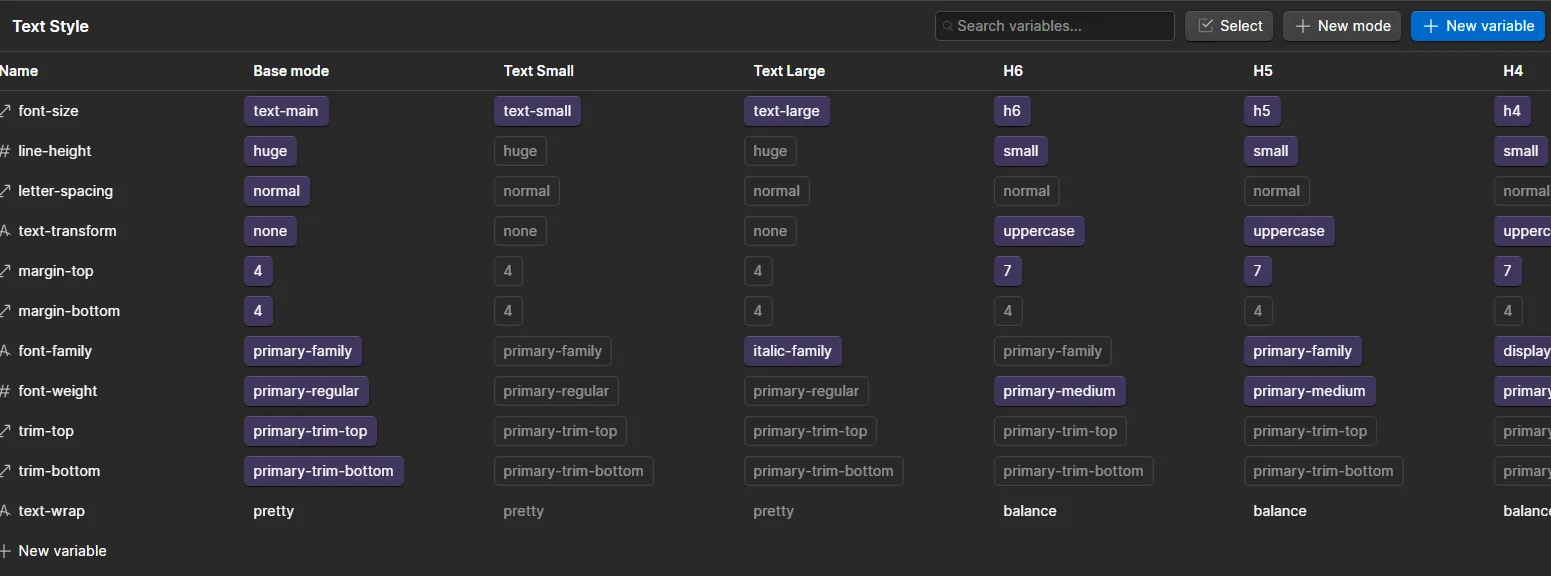Click the text-transform variable name
The height and width of the screenshot is (576, 1551).
pos(67,231)
